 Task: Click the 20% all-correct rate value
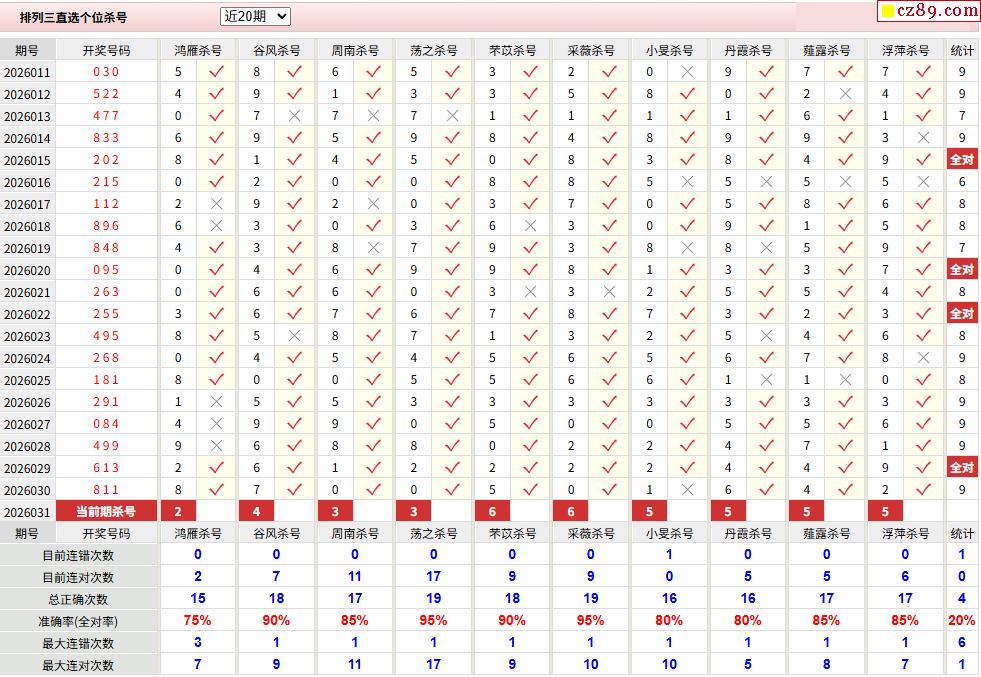(x=962, y=620)
